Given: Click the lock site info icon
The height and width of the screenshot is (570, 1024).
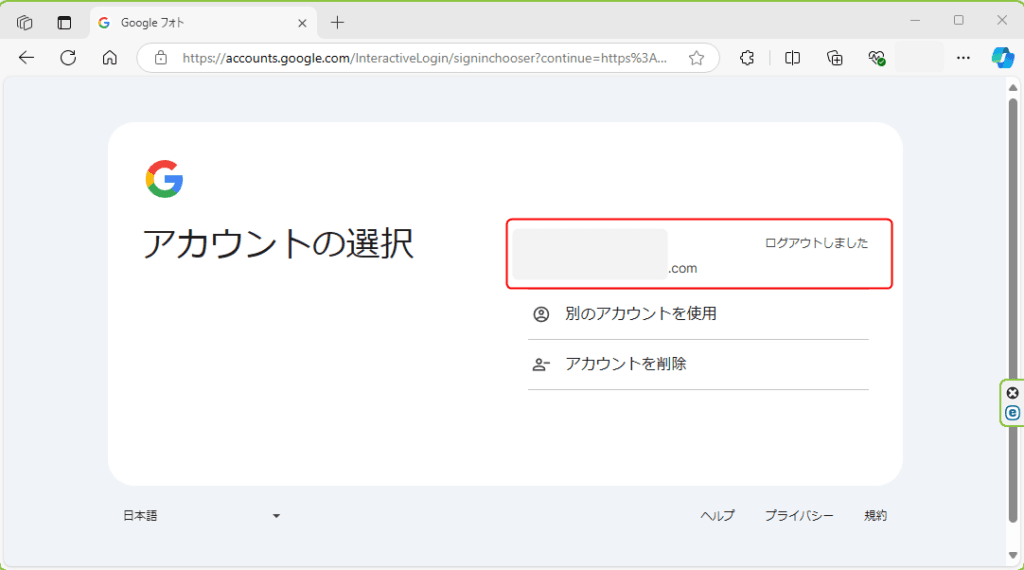Looking at the screenshot, I should point(161,58).
